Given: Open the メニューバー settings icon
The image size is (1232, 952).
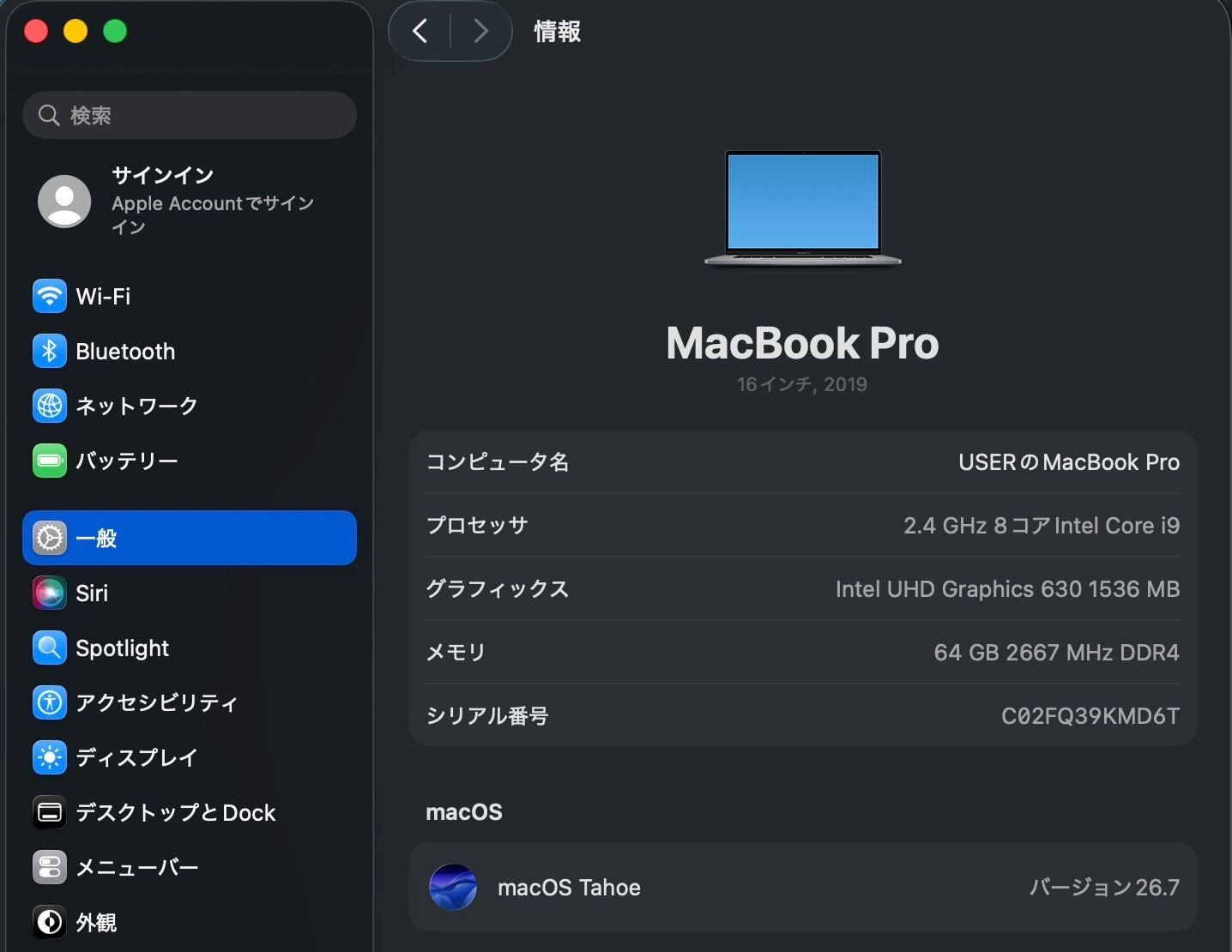Looking at the screenshot, I should 50,867.
